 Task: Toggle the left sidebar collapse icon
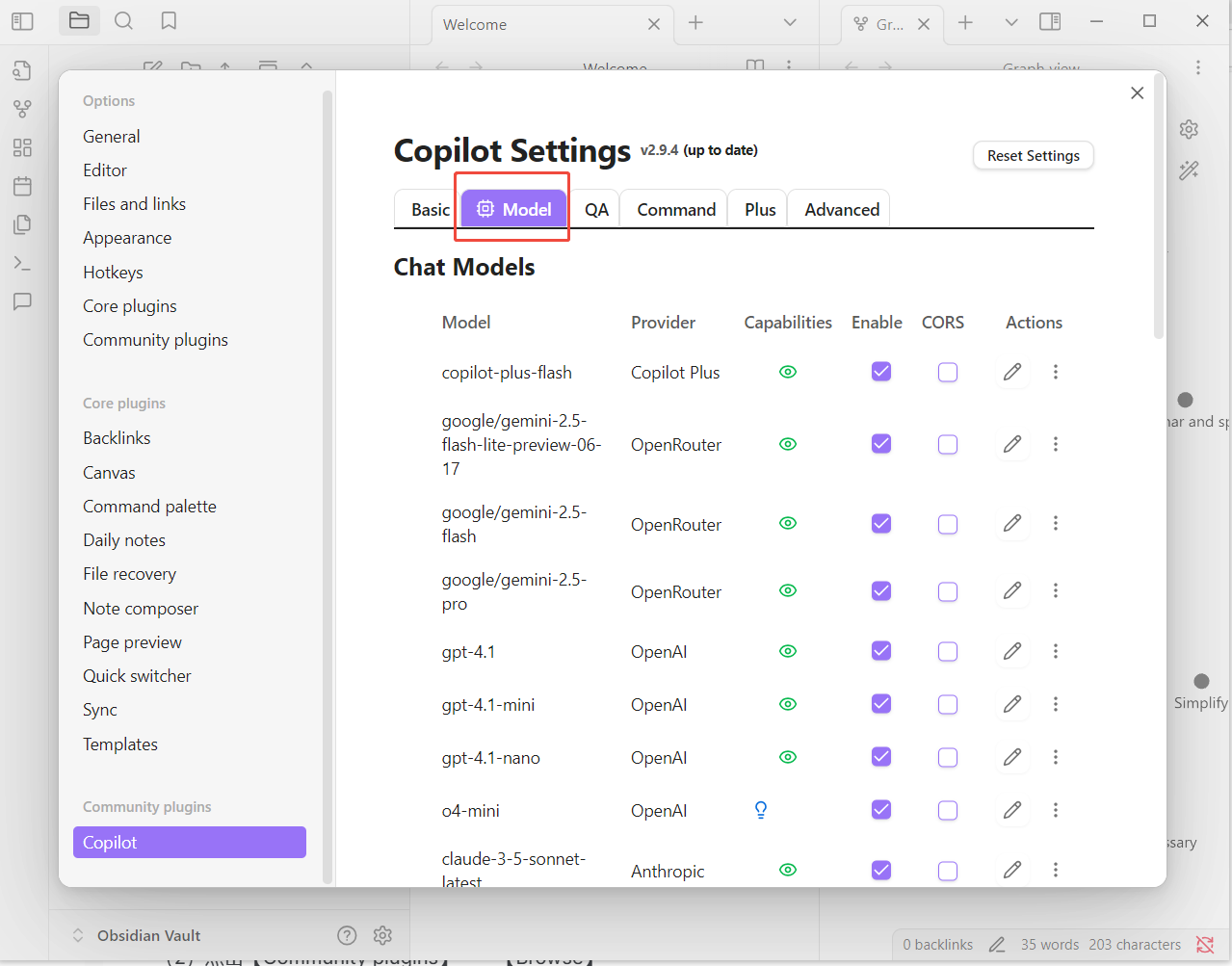pyautogui.click(x=22, y=21)
